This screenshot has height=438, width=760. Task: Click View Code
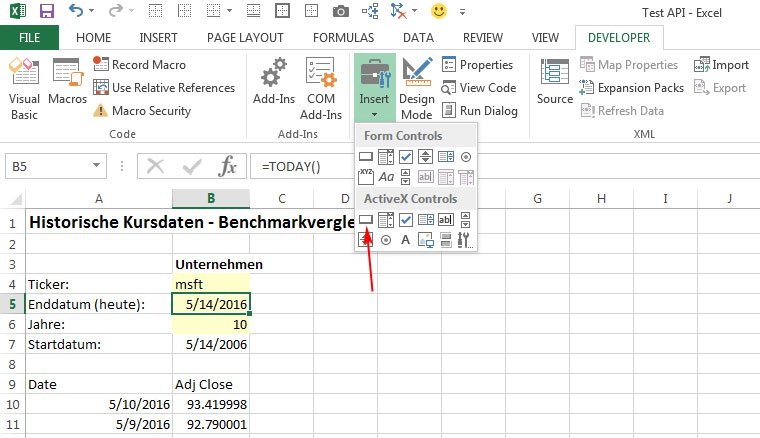coord(479,88)
